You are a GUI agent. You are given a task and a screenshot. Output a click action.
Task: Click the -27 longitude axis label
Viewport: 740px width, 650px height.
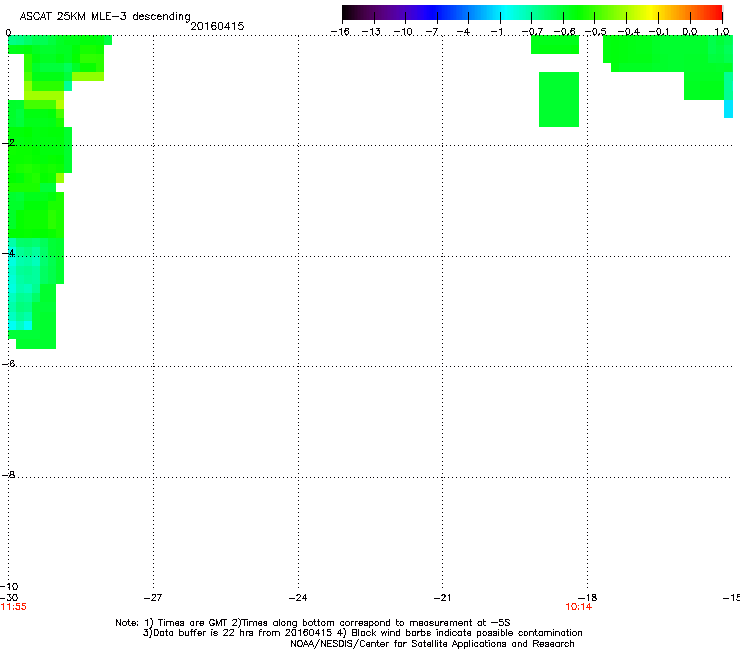153,597
